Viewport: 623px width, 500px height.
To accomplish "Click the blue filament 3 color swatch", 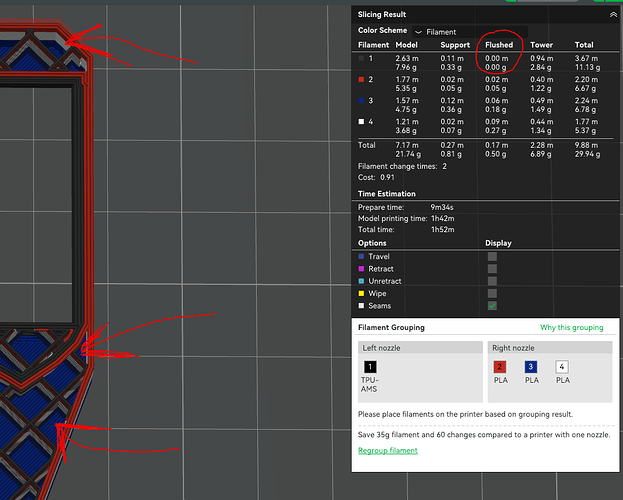I will point(361,101).
